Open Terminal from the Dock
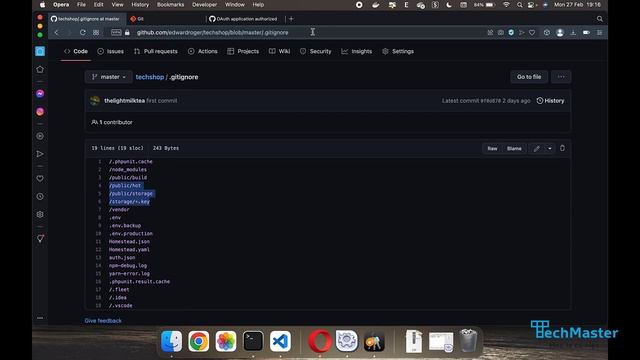The height and width of the screenshot is (360, 640). point(253,341)
